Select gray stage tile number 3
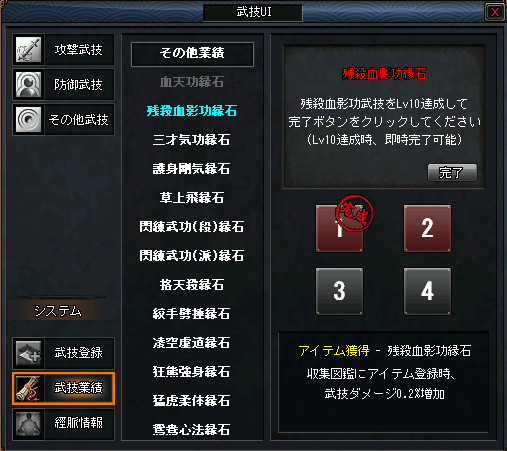Image resolution: width=507 pixels, height=451 pixels. click(x=339, y=291)
